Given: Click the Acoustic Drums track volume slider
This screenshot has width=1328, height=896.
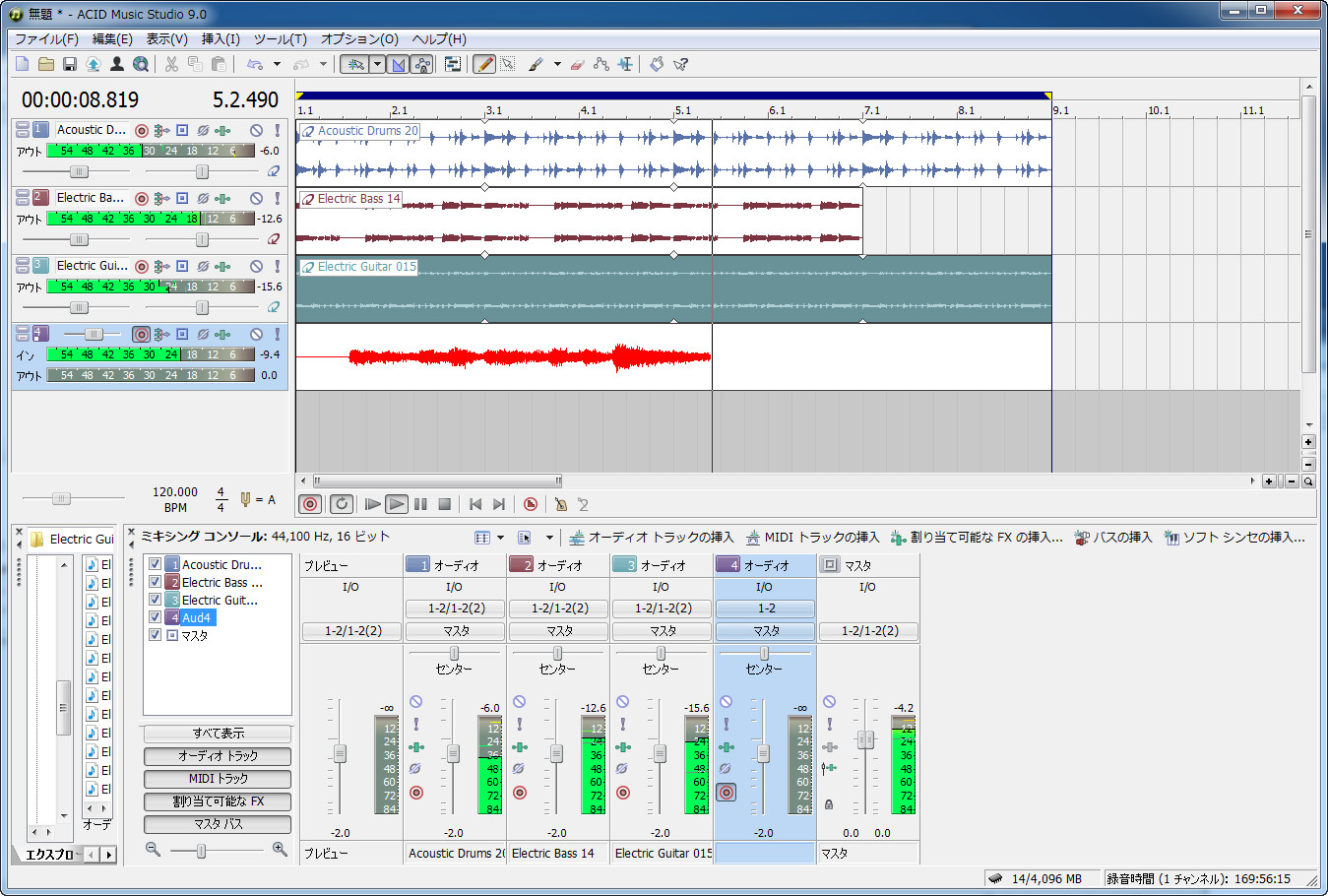Looking at the screenshot, I should [x=79, y=171].
